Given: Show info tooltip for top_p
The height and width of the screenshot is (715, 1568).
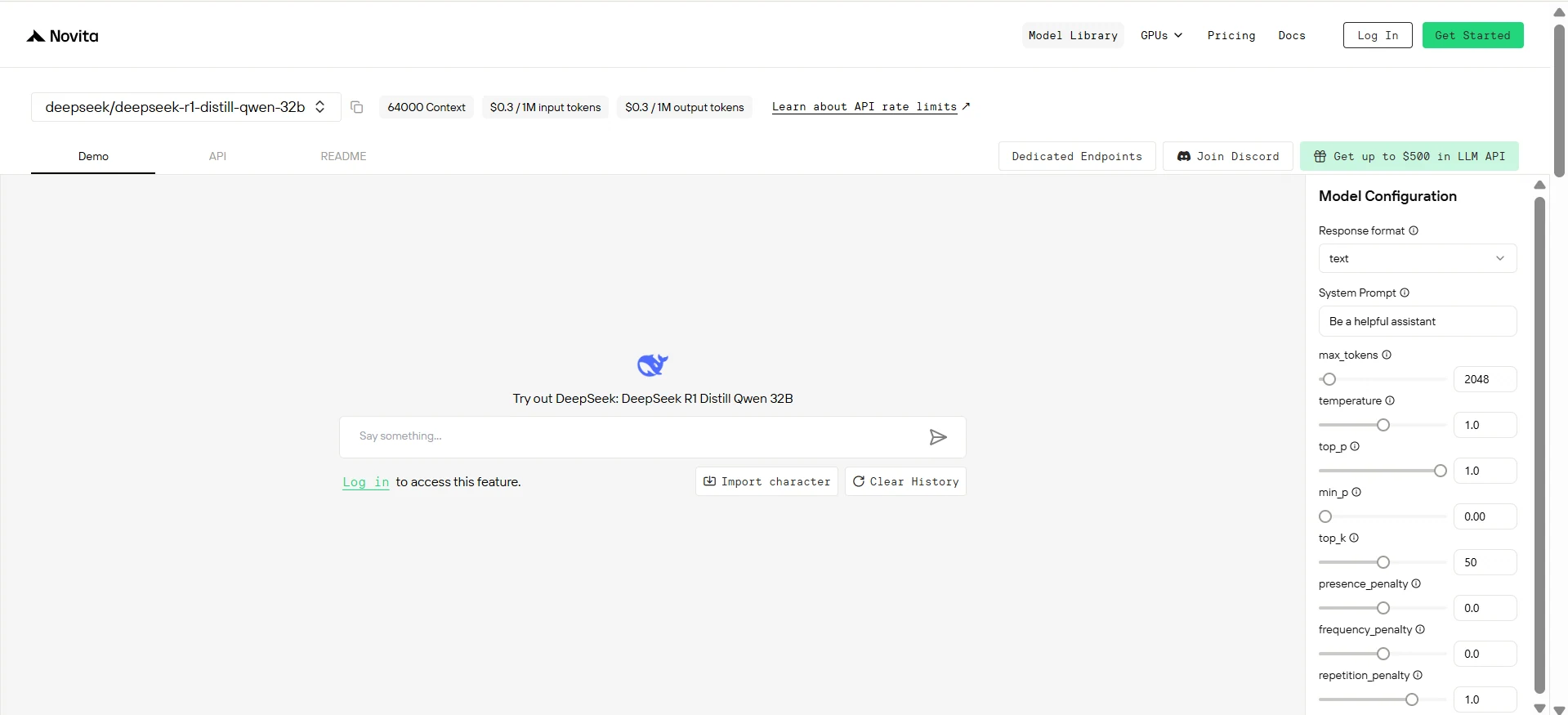Looking at the screenshot, I should [1355, 446].
